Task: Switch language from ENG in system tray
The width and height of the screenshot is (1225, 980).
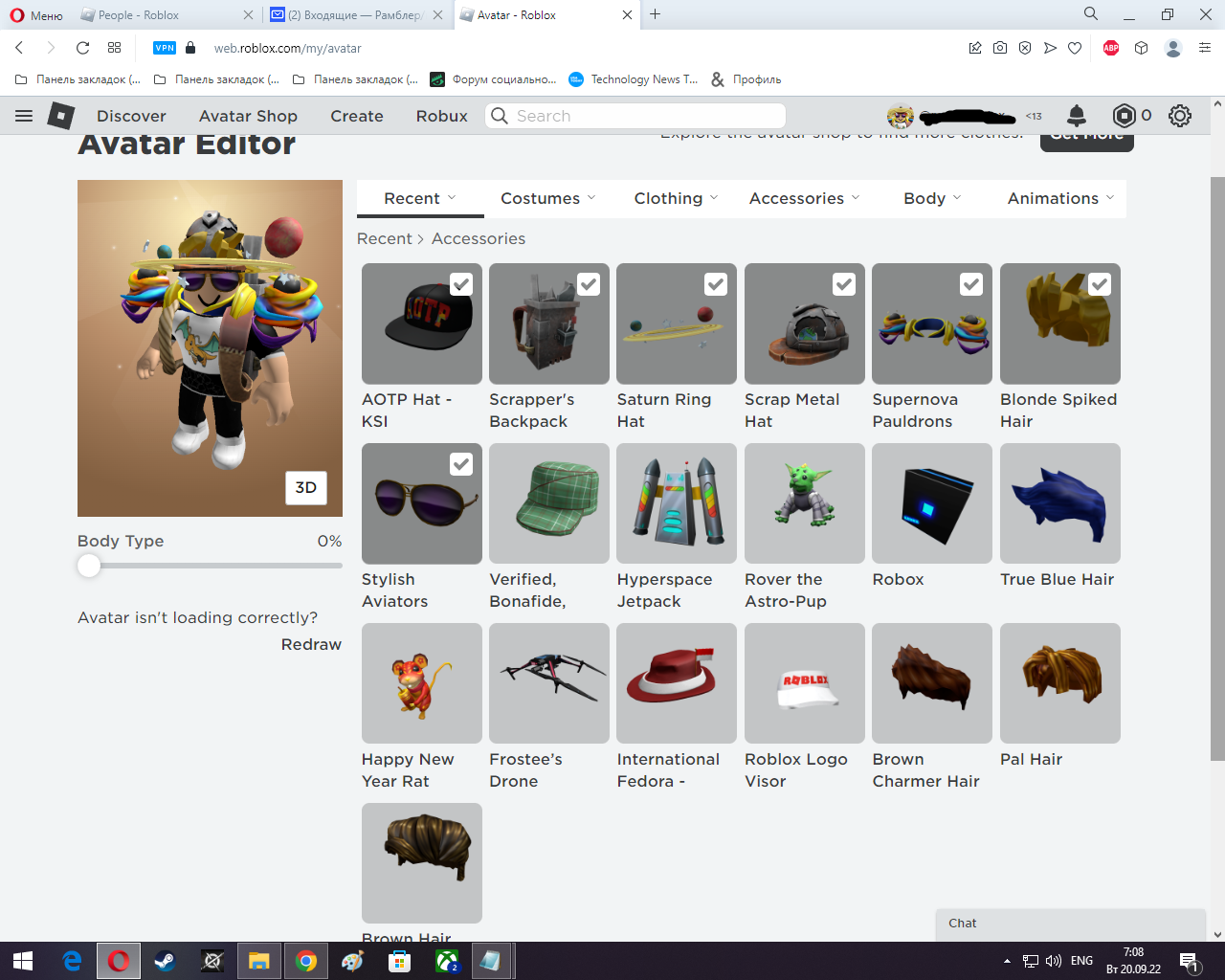Action: (x=1081, y=961)
